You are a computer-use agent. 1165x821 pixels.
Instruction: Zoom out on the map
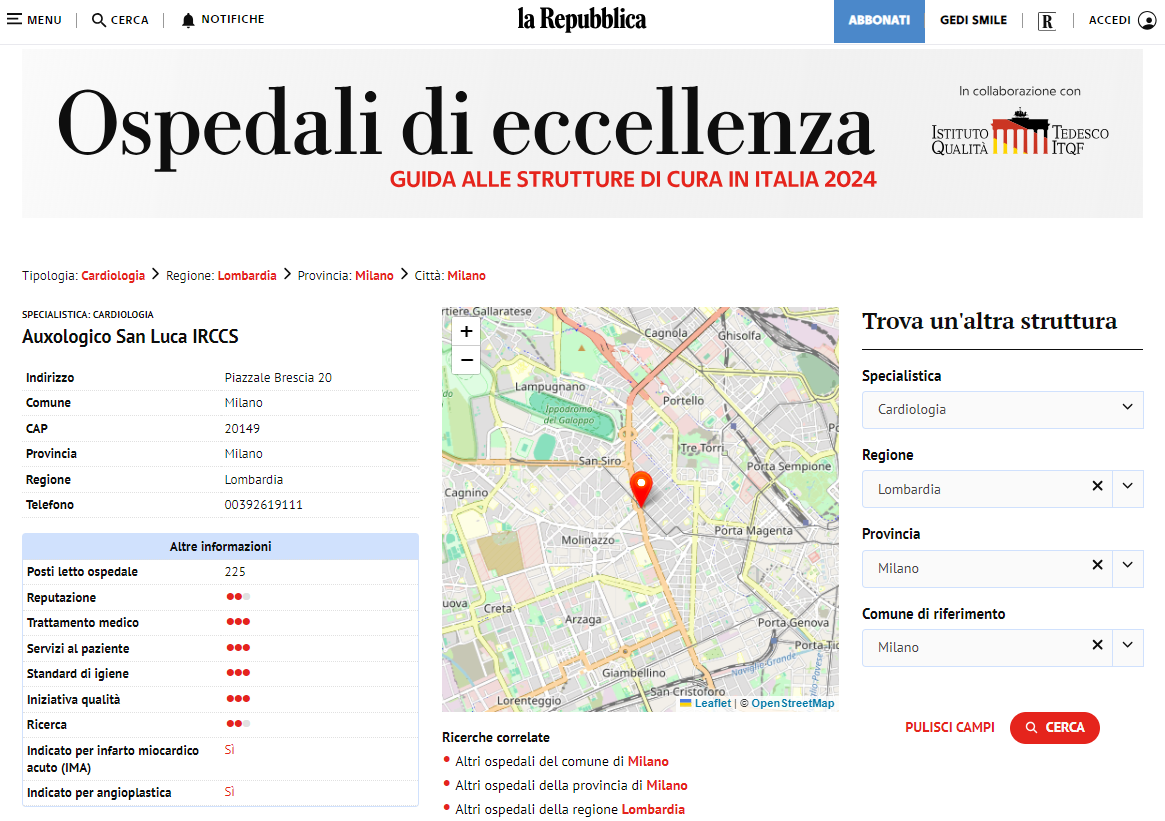(466, 360)
